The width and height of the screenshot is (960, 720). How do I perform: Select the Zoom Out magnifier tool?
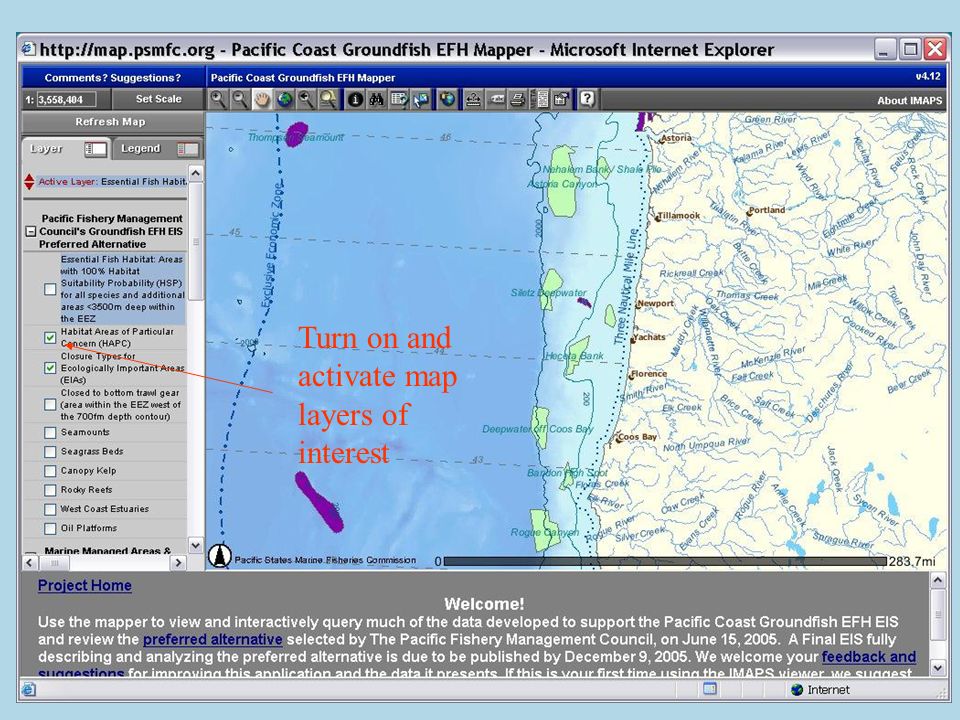point(240,99)
